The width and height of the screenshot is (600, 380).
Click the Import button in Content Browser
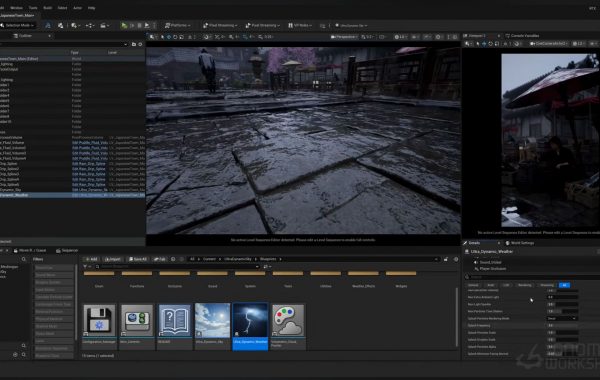point(113,259)
